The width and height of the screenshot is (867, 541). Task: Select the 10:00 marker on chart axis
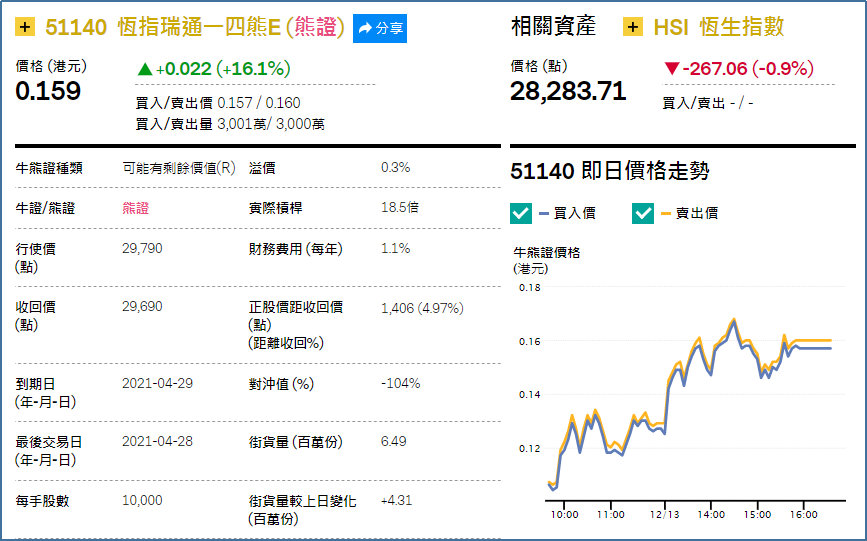pos(564,514)
